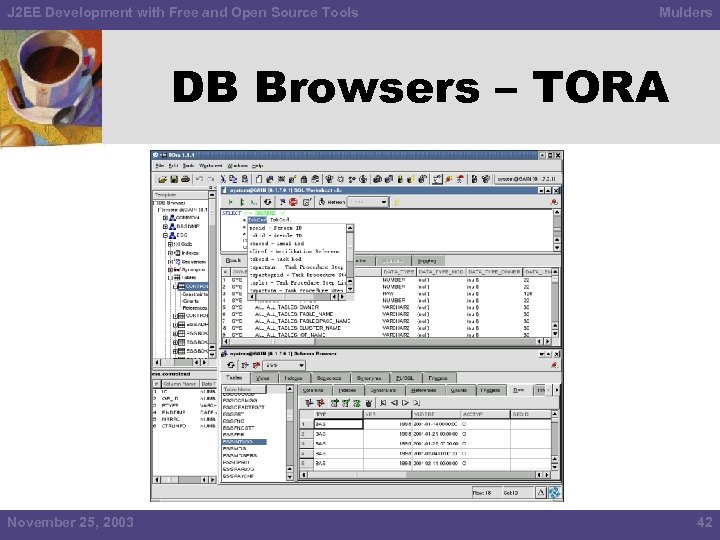Open file icon in main toolbar

tap(162, 179)
